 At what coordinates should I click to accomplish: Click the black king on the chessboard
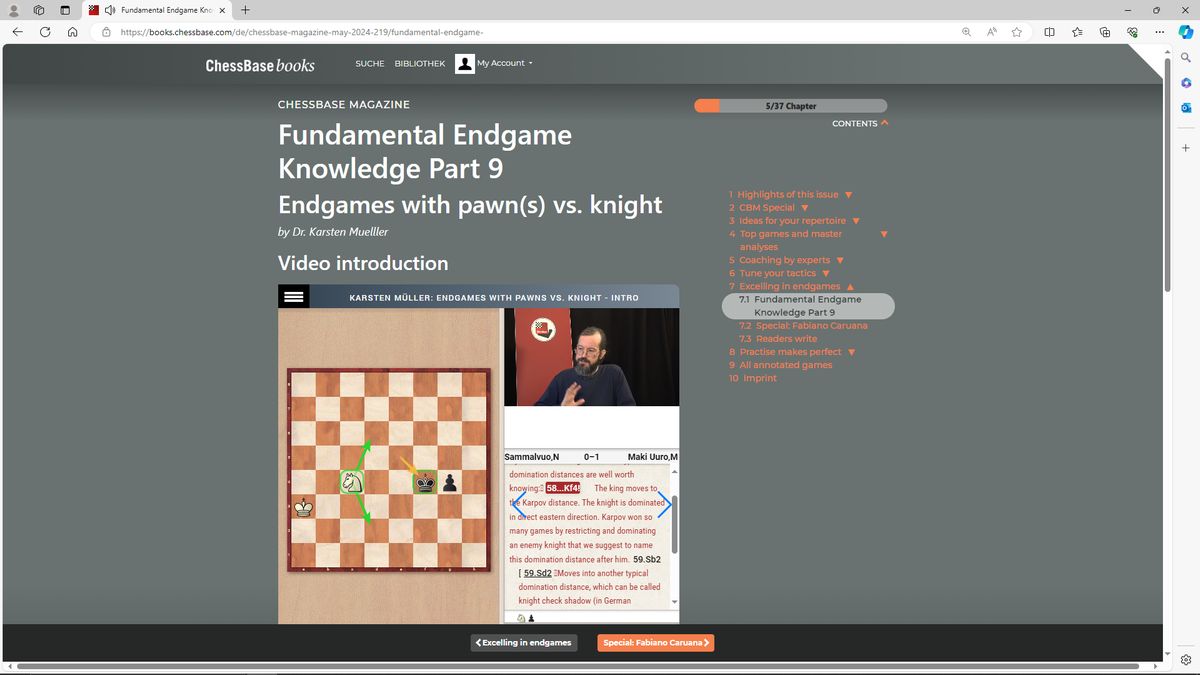426,483
